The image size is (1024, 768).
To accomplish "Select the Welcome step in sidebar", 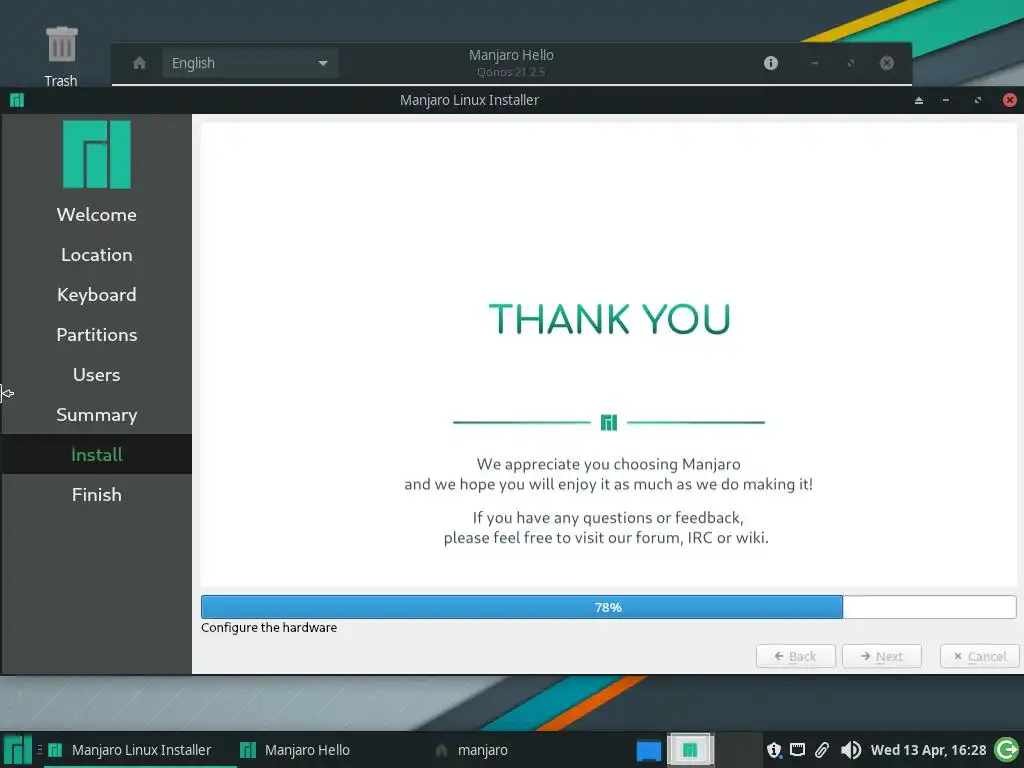I will pos(97,215).
